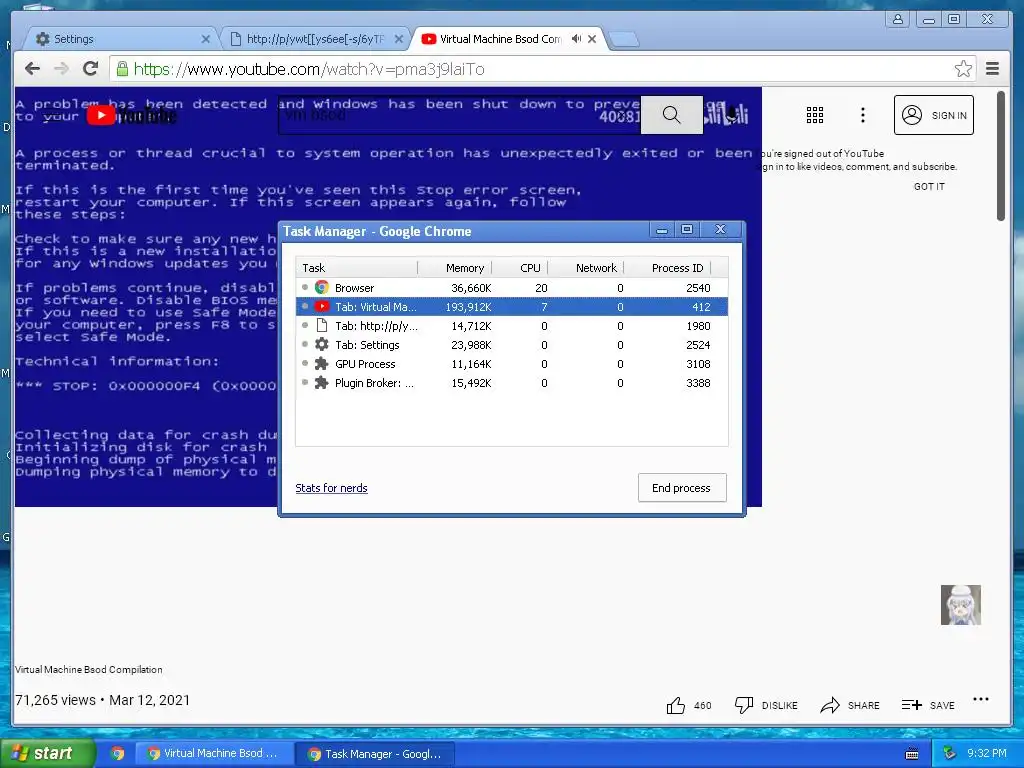Click the End process button
Viewport: 1024px width, 768px height.
[x=682, y=488]
